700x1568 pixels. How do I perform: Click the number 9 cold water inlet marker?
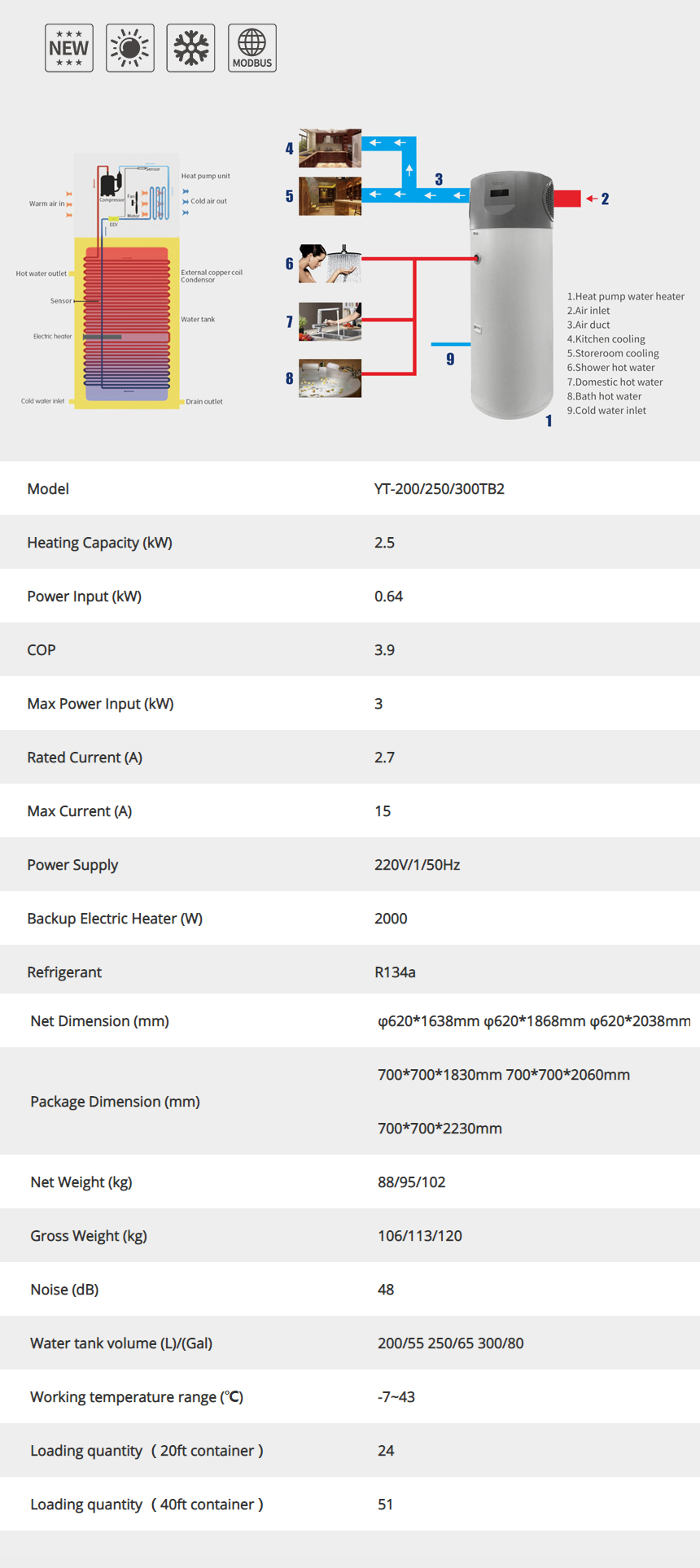pyautogui.click(x=450, y=359)
